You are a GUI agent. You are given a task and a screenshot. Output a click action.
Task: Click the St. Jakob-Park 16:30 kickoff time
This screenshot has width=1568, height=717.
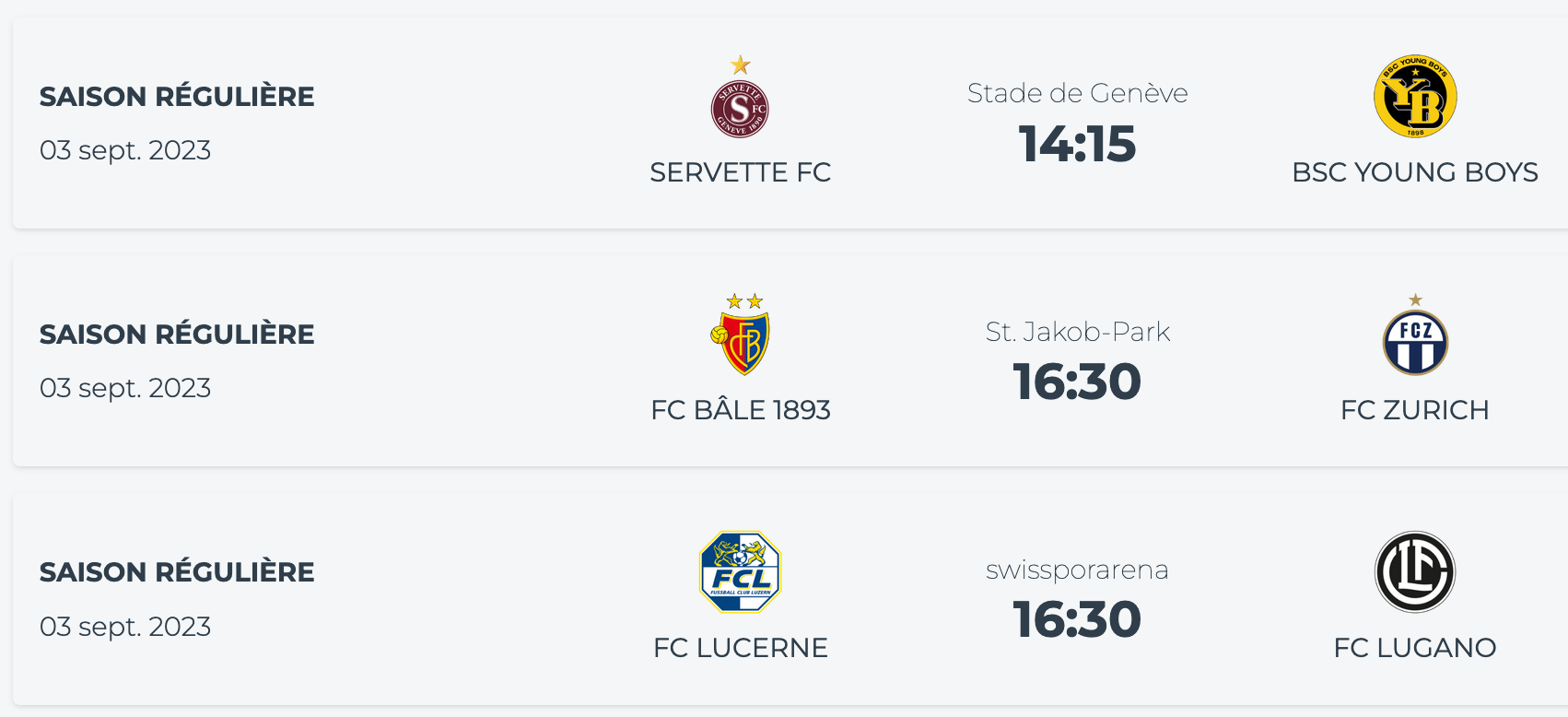[1077, 382]
